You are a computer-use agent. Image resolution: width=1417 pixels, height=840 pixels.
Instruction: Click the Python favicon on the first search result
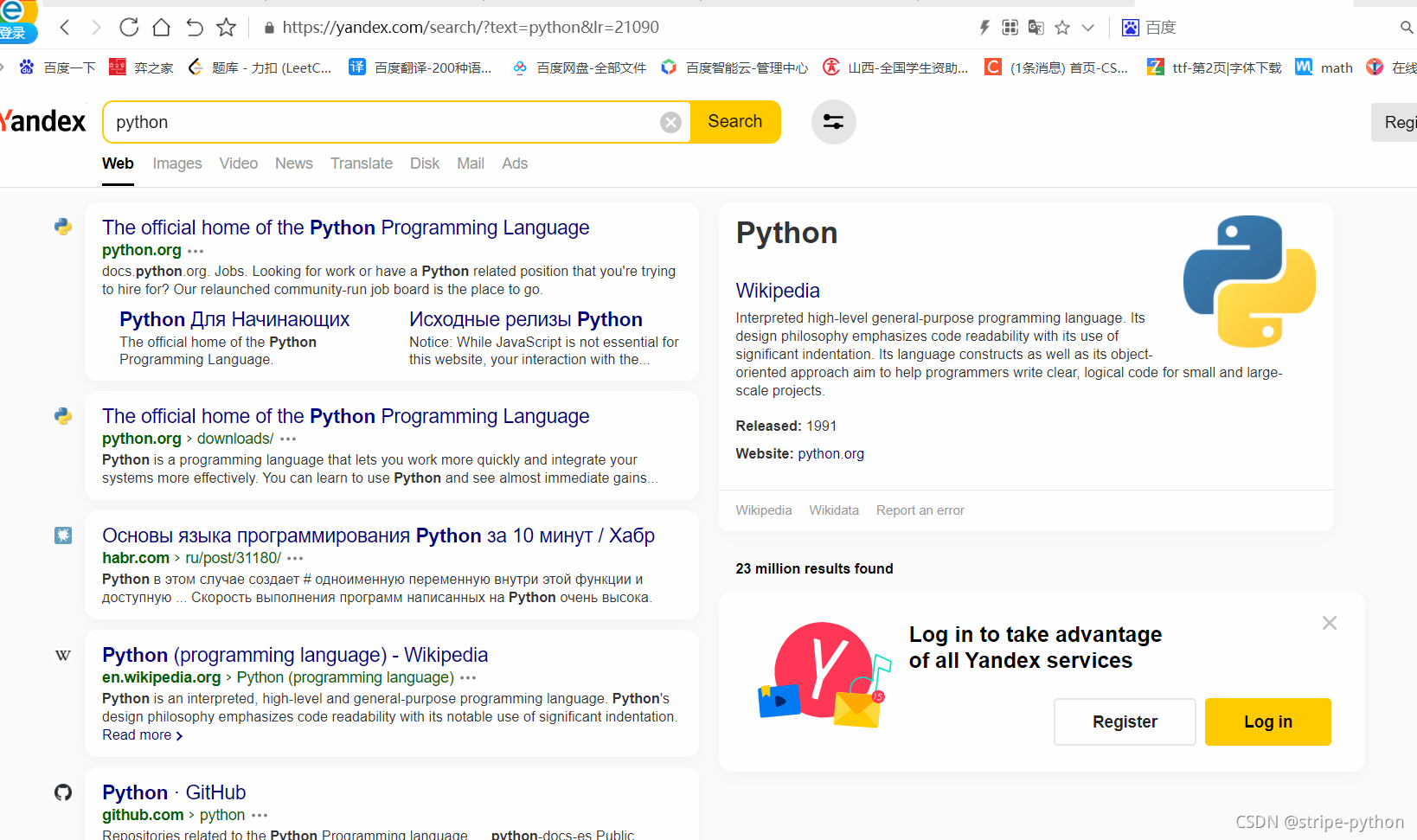click(x=62, y=227)
